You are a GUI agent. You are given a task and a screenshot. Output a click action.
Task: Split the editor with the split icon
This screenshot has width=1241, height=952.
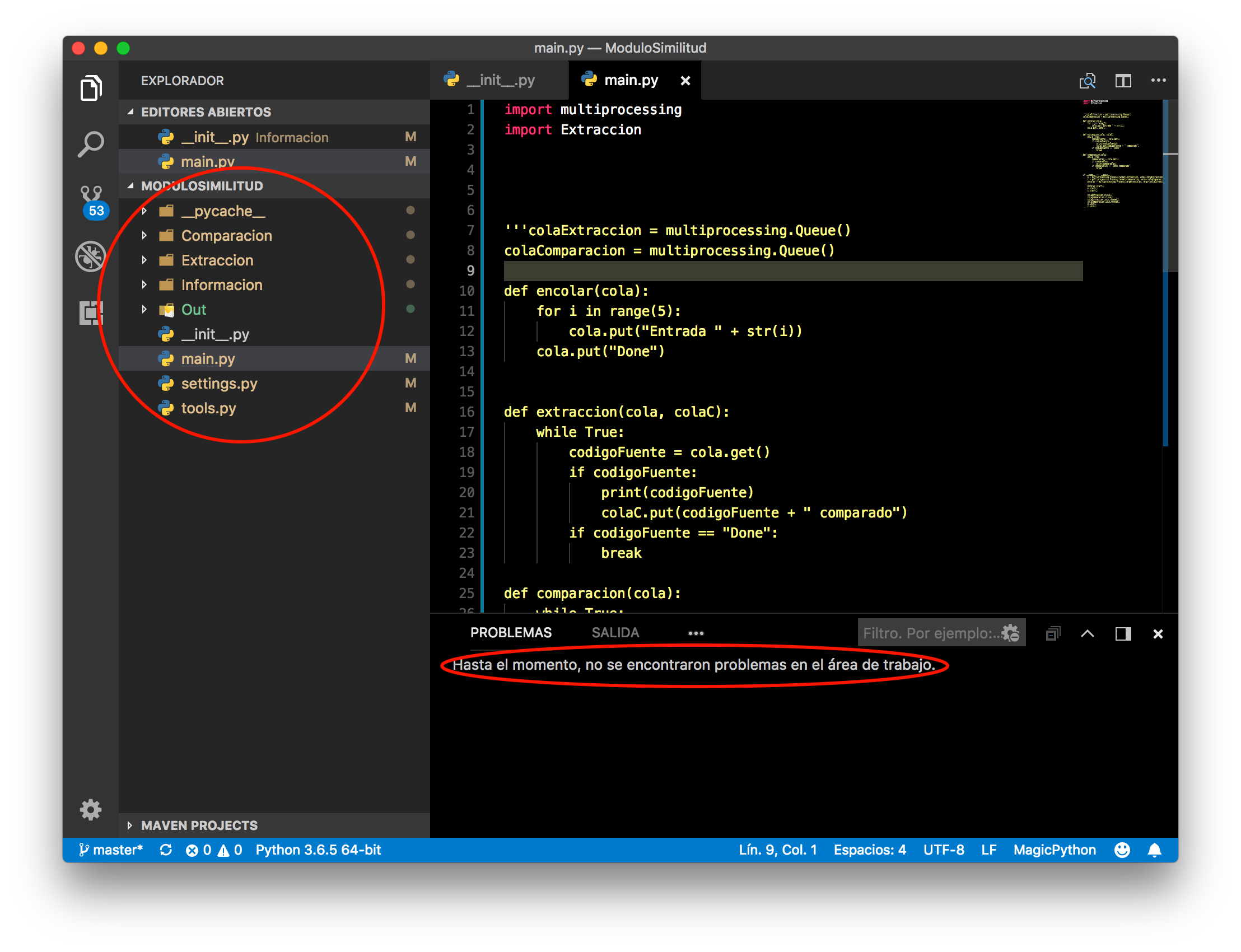tap(1123, 81)
